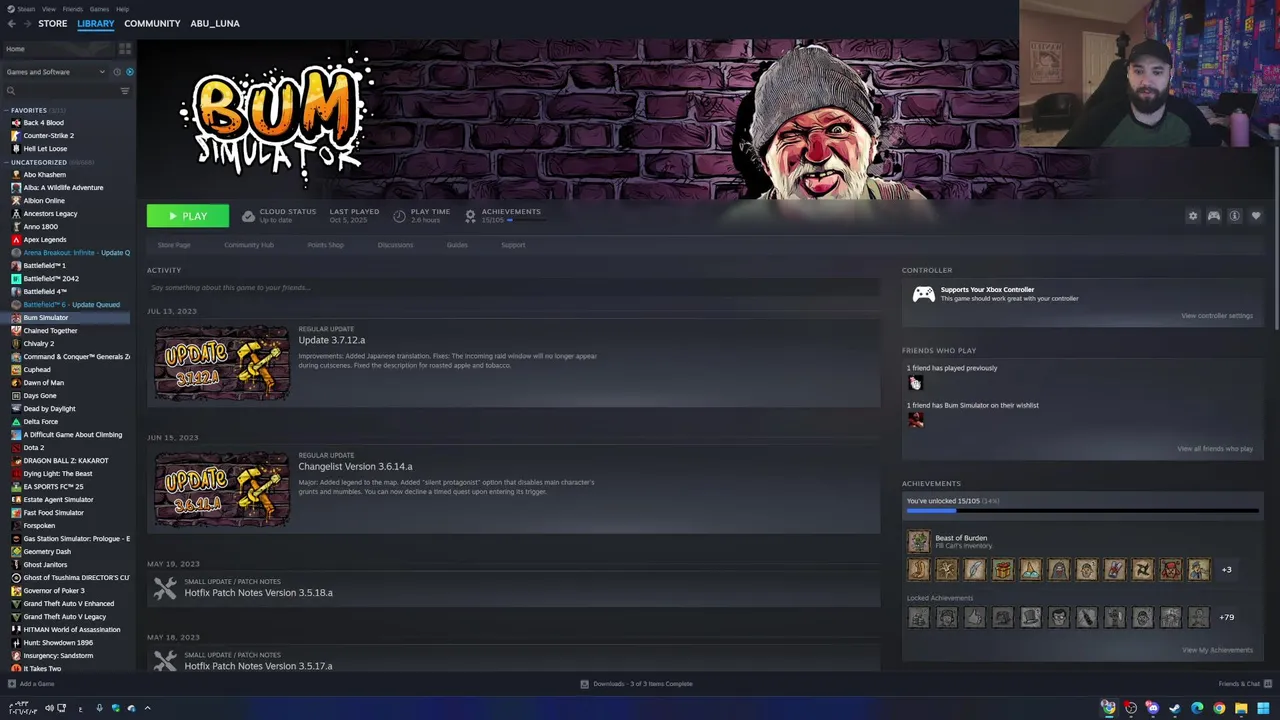Click the Downloads status icon

click(585, 684)
